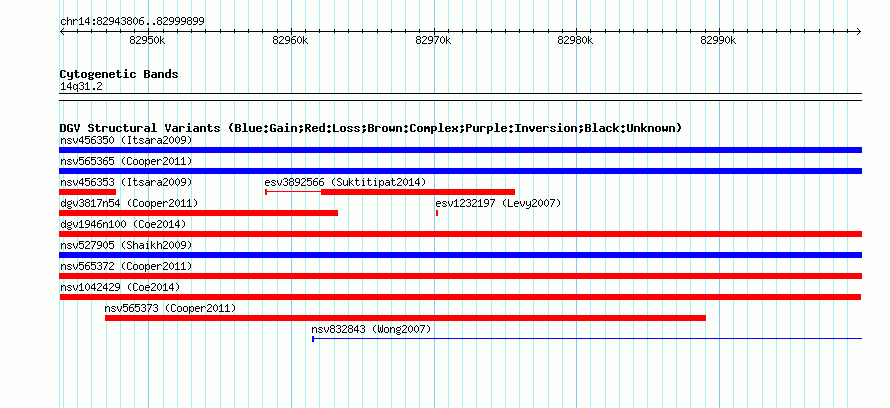Select the thin blue nsv832843 line

pos(587,339)
